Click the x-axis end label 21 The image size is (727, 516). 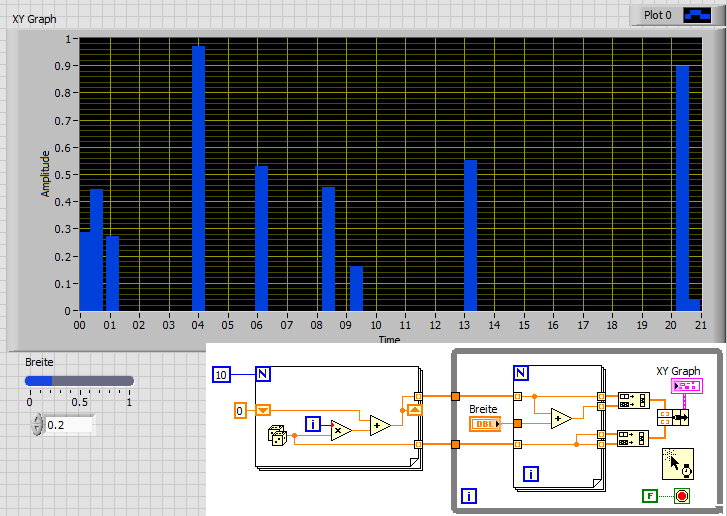(701, 325)
